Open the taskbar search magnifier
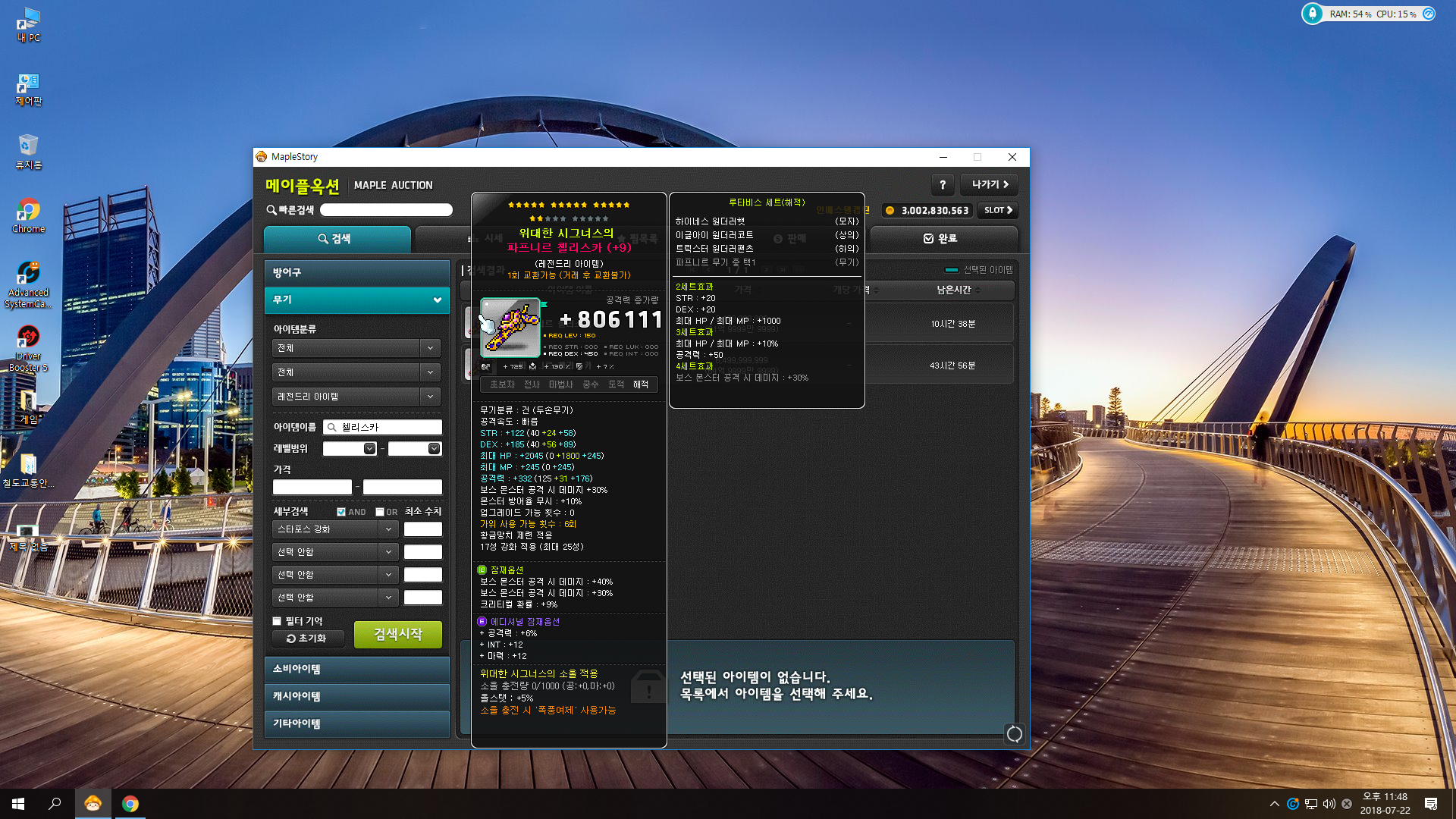1456x819 pixels. point(55,804)
